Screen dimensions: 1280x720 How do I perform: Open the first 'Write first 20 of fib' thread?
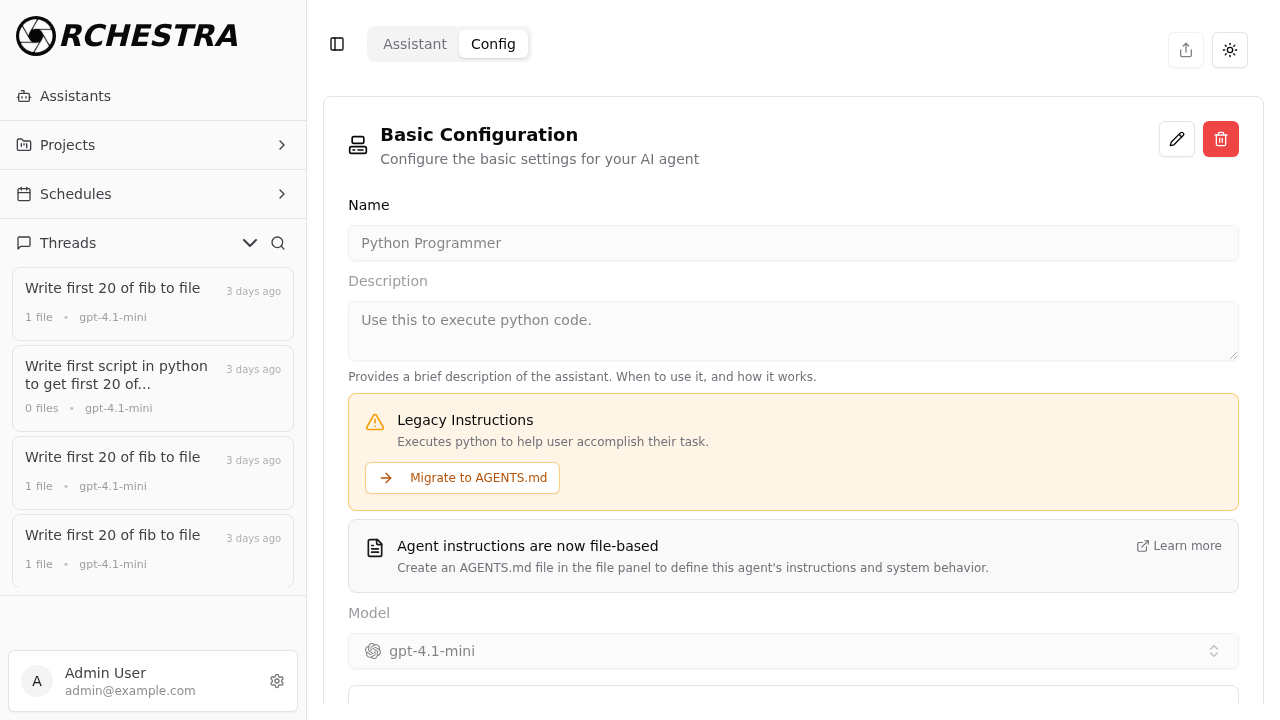point(153,304)
